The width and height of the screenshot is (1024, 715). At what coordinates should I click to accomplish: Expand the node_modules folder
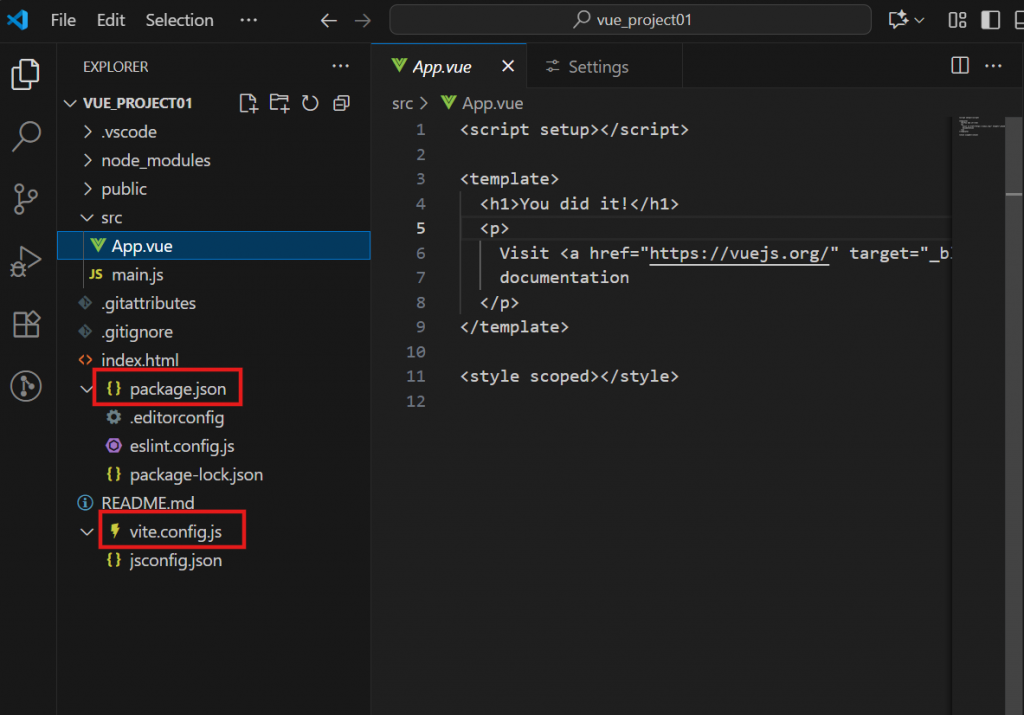(88, 160)
